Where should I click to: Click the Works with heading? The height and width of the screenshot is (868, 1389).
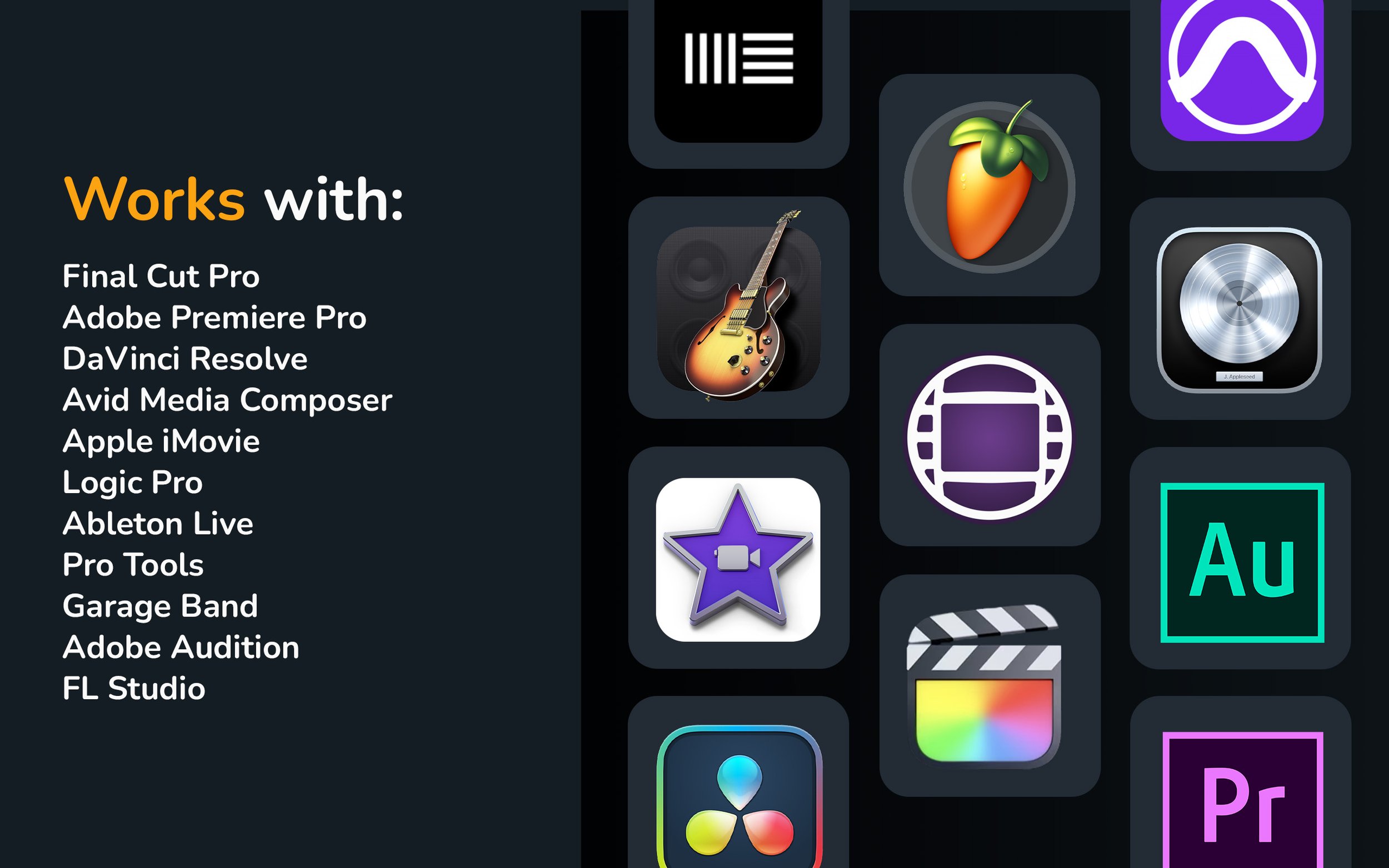coord(234,199)
